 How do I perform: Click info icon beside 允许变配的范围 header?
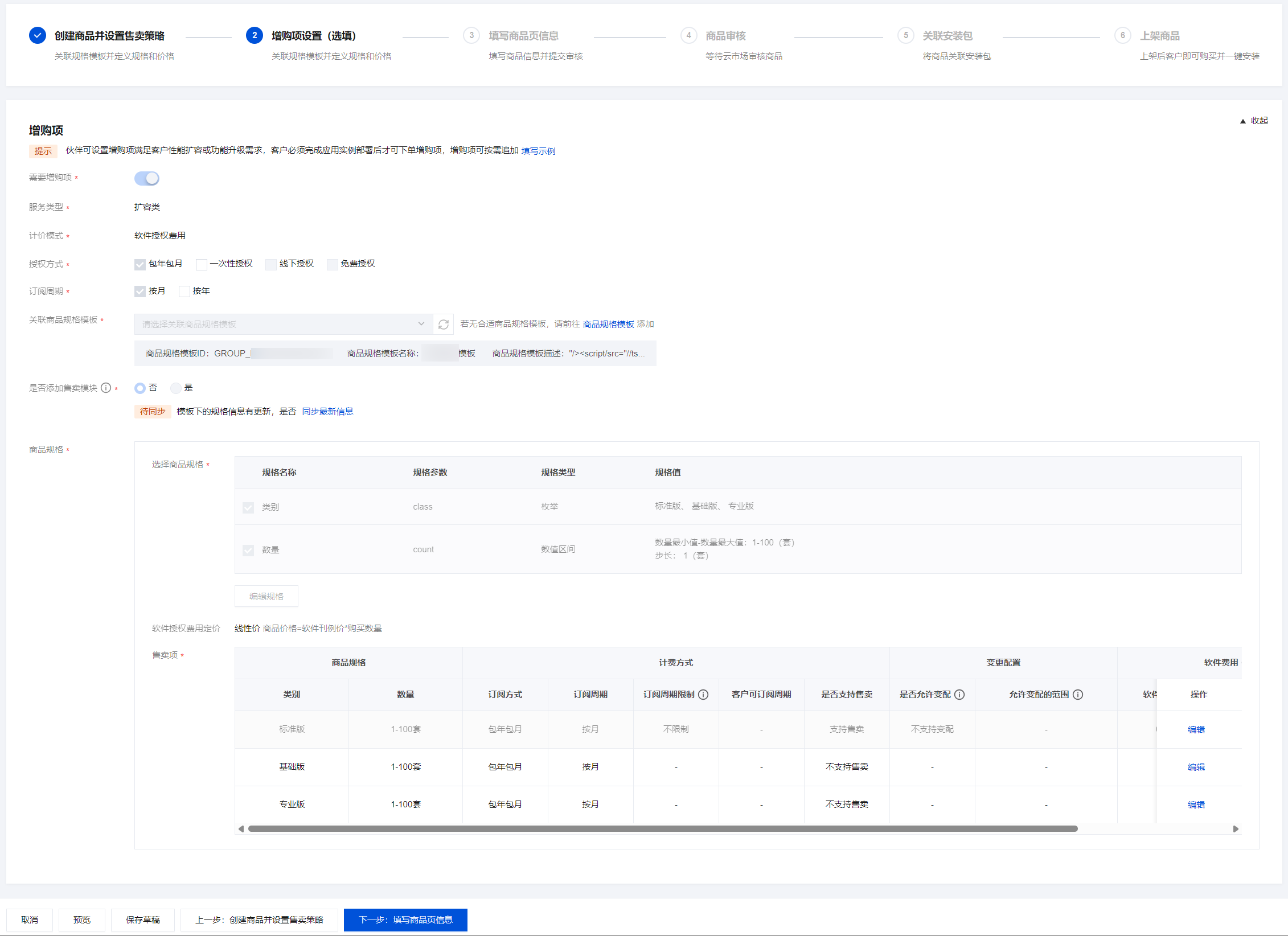click(x=1078, y=695)
